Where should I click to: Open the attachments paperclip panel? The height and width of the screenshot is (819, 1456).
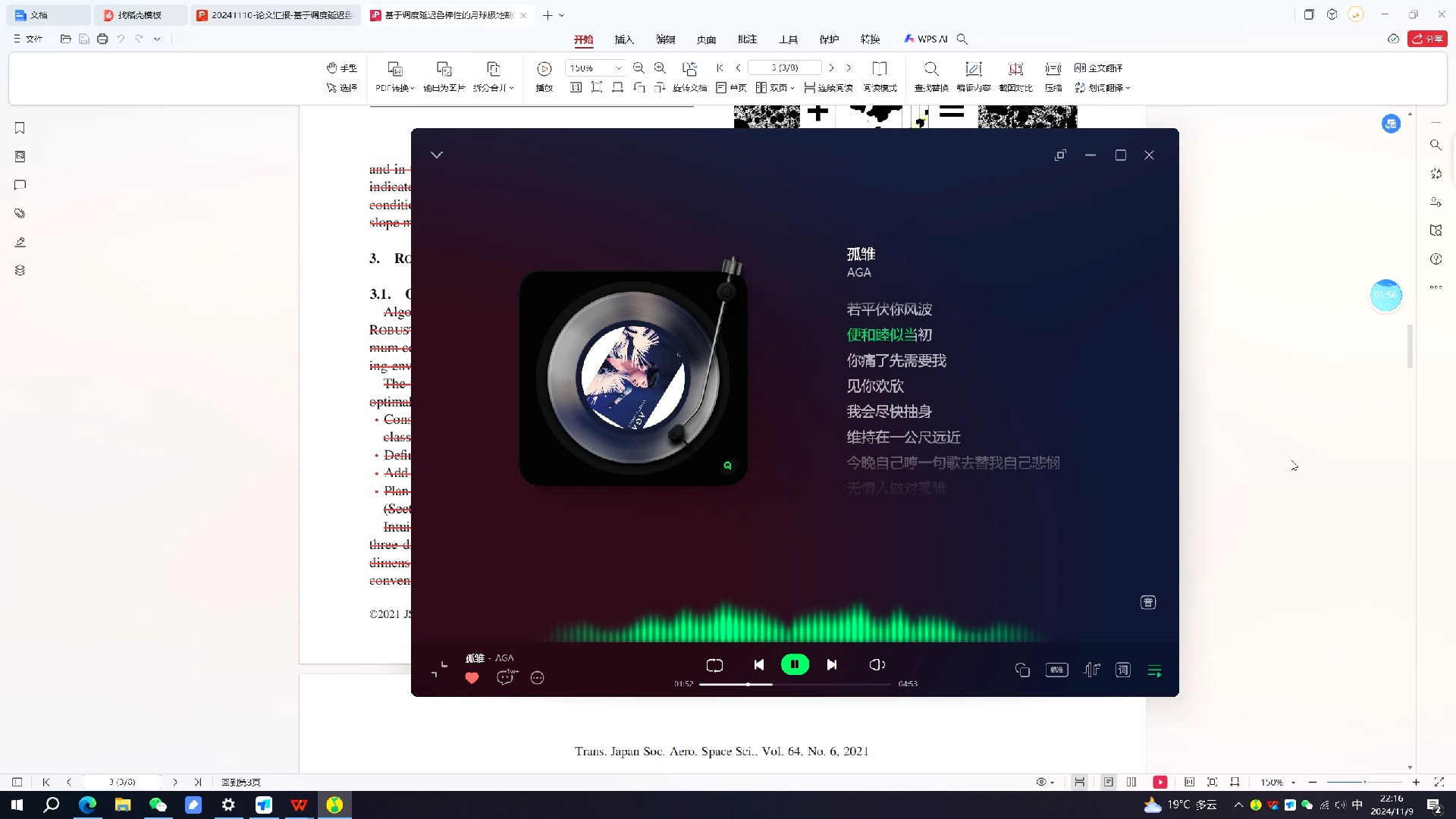20,213
